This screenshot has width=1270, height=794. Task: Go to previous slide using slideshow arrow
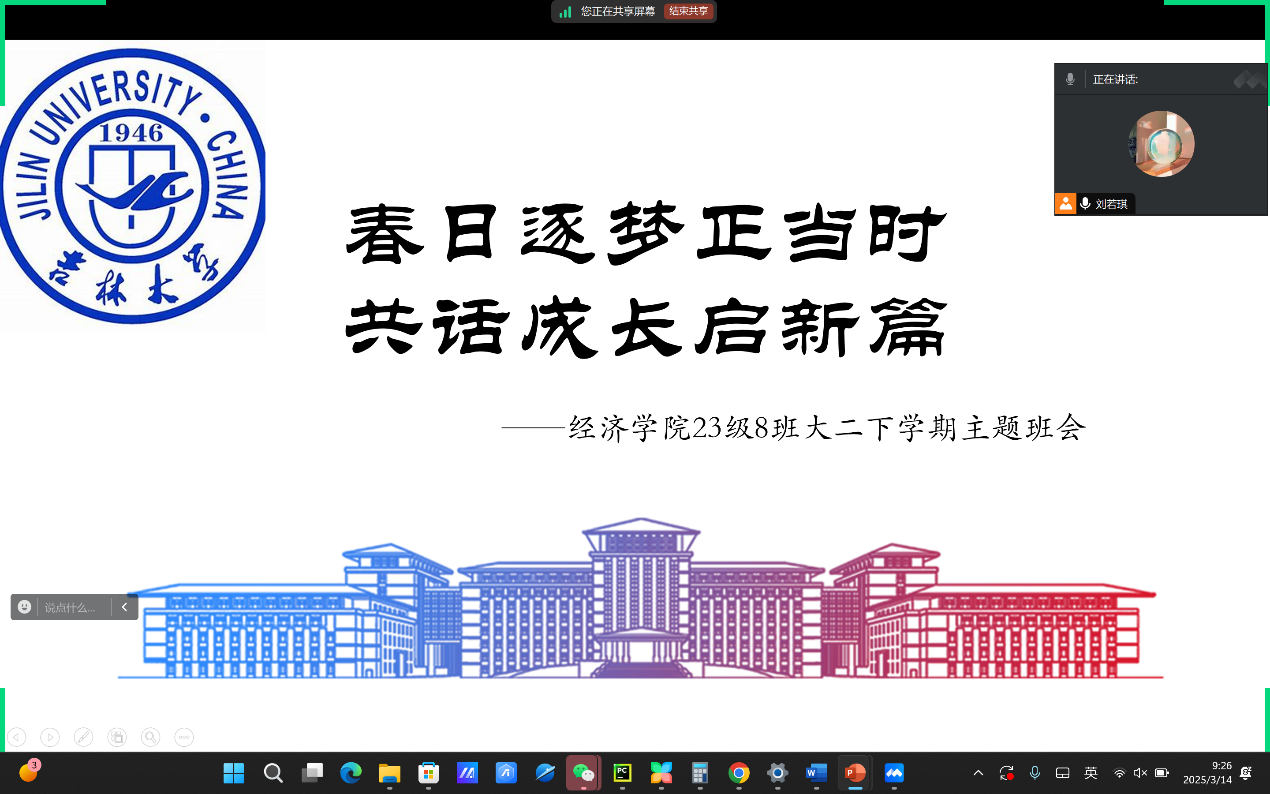pyautogui.click(x=16, y=738)
